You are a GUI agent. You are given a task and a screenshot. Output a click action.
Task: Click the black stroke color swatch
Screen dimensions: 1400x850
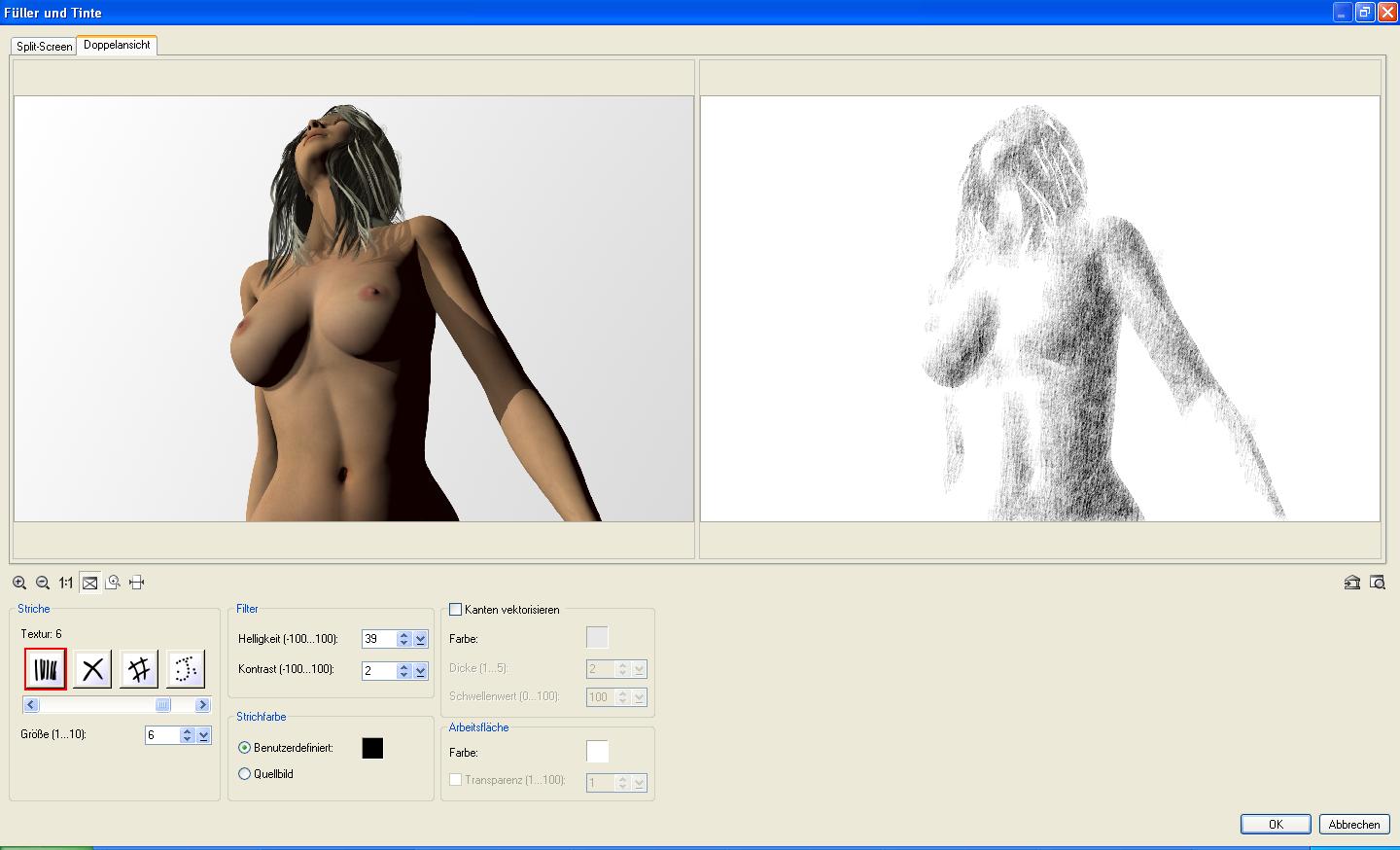pyautogui.click(x=372, y=748)
